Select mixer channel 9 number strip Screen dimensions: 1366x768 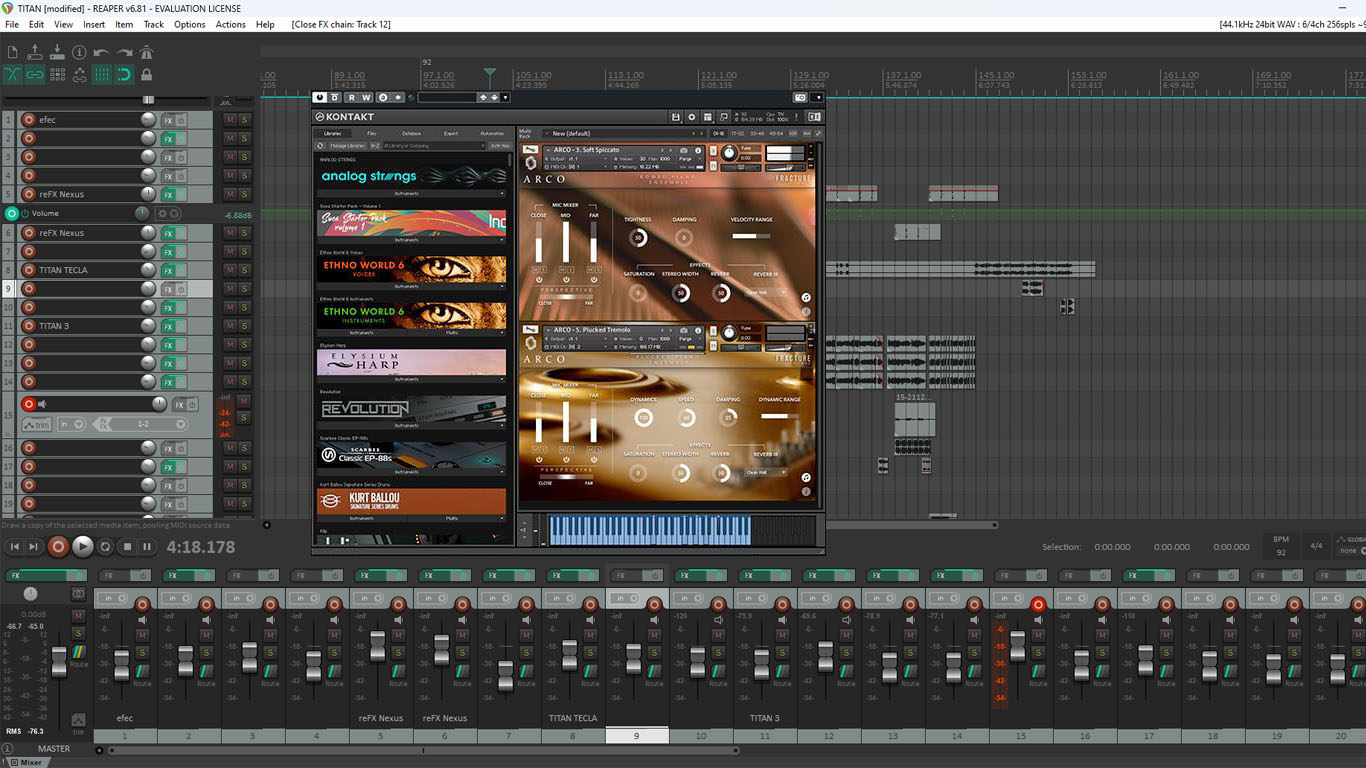(x=637, y=736)
